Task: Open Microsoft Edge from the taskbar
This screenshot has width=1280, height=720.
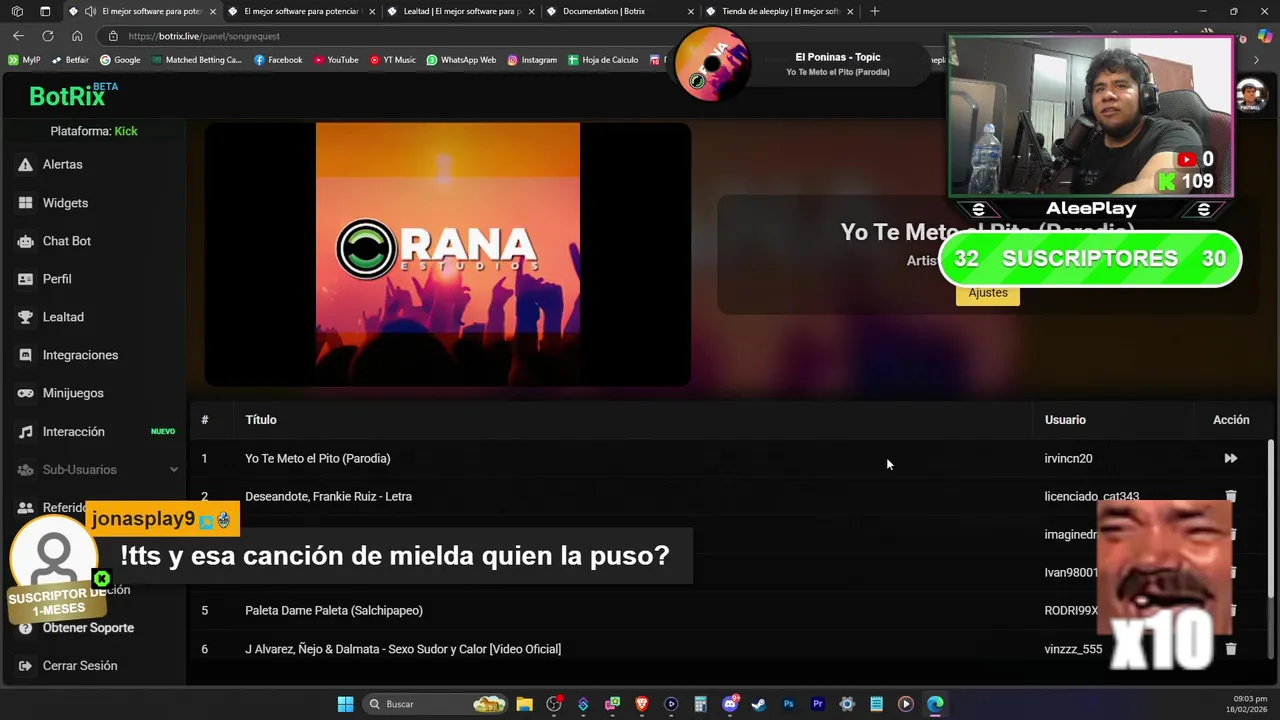Action: click(935, 704)
